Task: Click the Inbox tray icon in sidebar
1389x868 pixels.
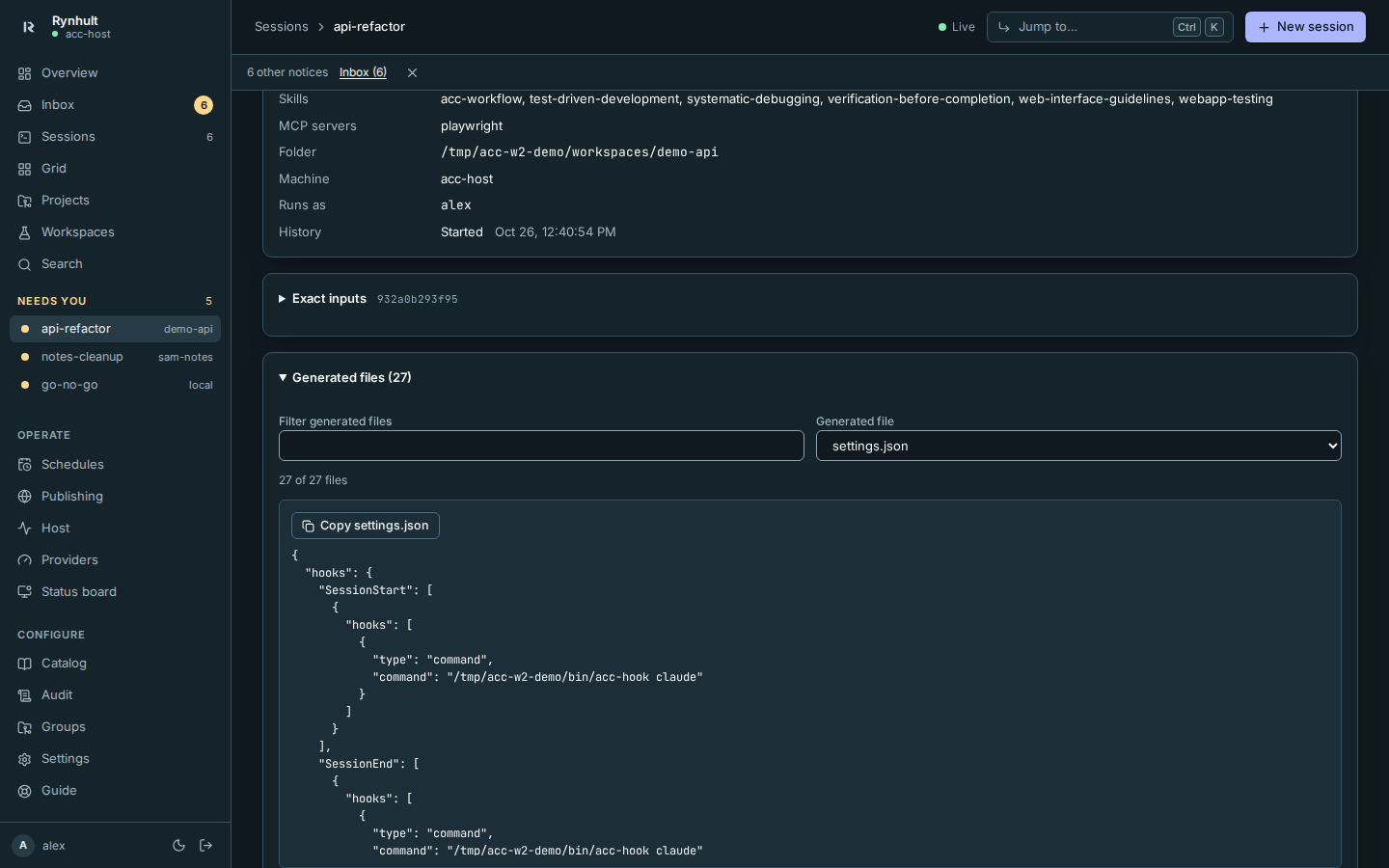Action: point(25,105)
